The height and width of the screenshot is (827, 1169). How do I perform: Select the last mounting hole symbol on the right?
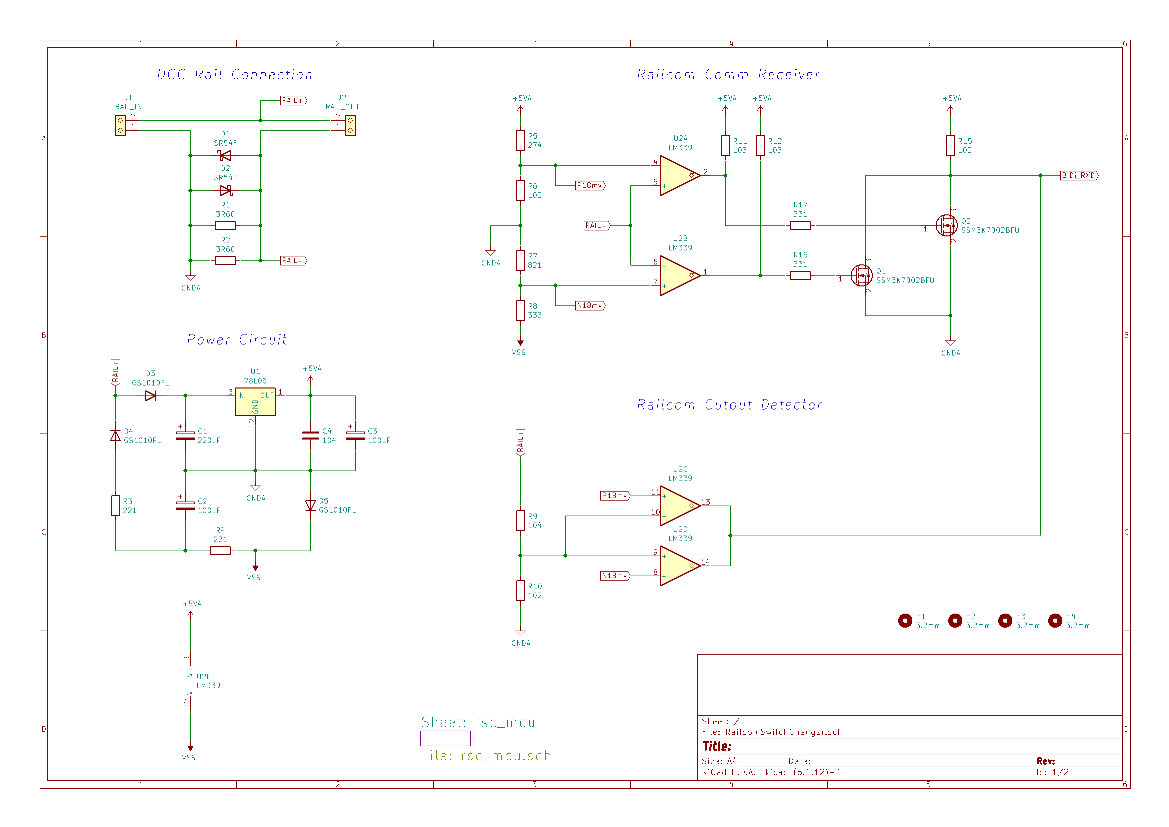click(x=1054, y=621)
